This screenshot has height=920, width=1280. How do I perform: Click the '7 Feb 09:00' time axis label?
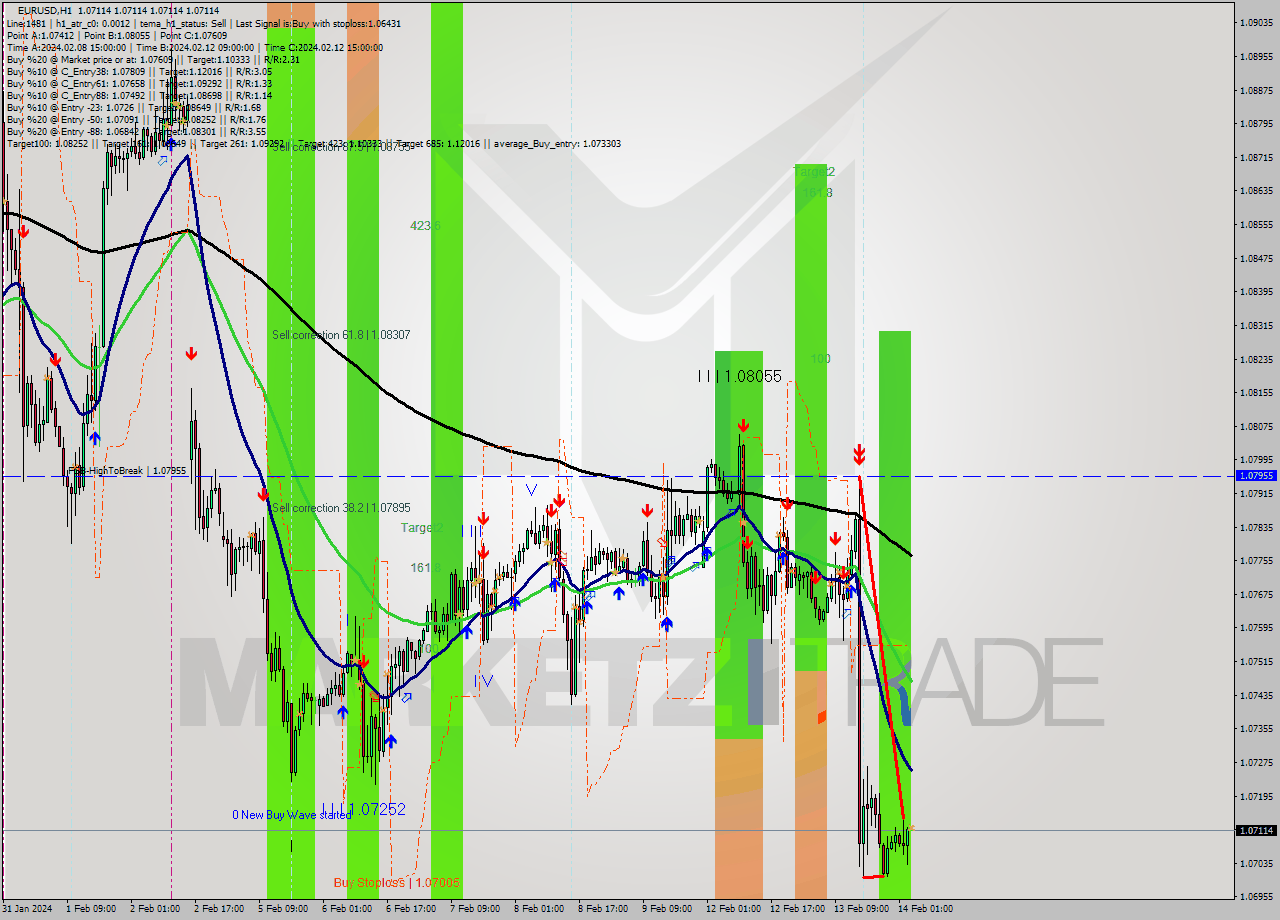pos(474,909)
